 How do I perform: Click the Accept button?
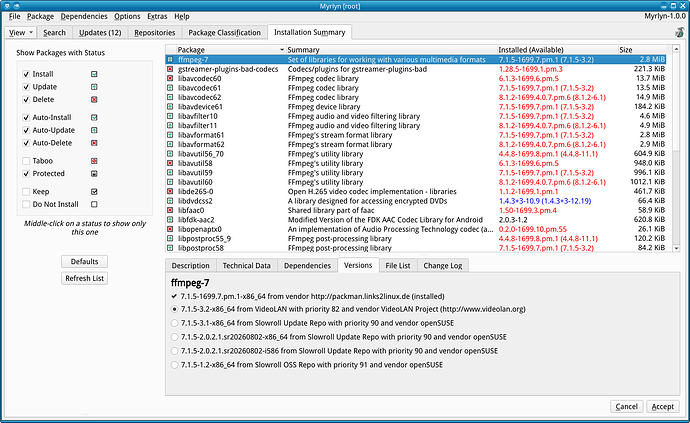click(x=662, y=406)
